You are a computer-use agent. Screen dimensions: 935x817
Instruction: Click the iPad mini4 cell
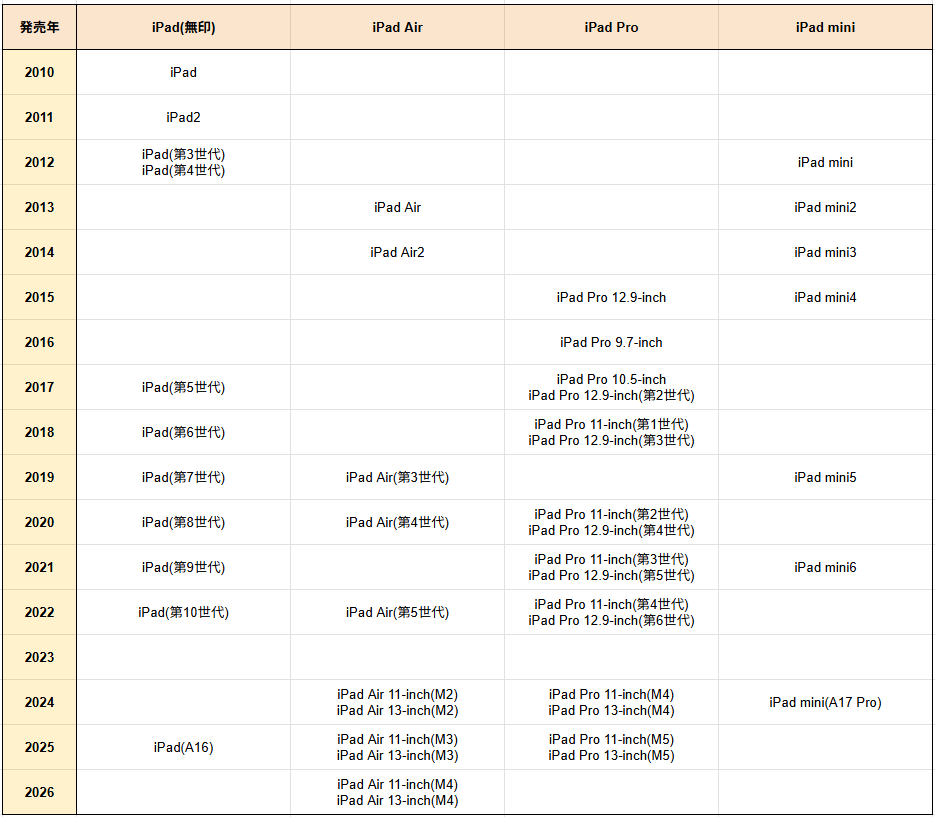coord(825,297)
